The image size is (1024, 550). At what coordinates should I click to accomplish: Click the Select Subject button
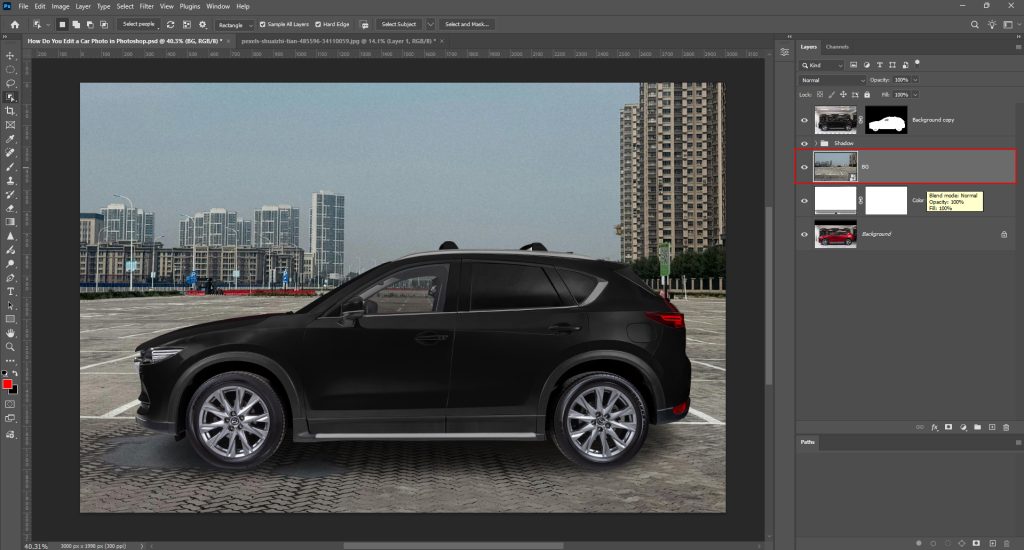coord(399,23)
